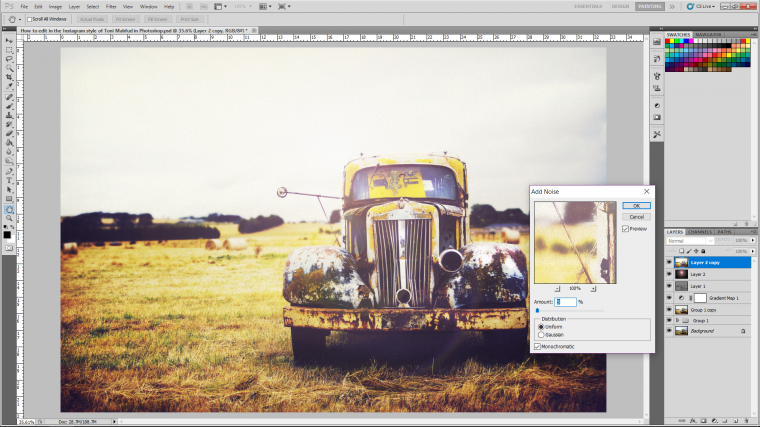This screenshot has width=760, height=427.
Task: Toggle the Preview checkbox in Add Noise
Action: [625, 229]
